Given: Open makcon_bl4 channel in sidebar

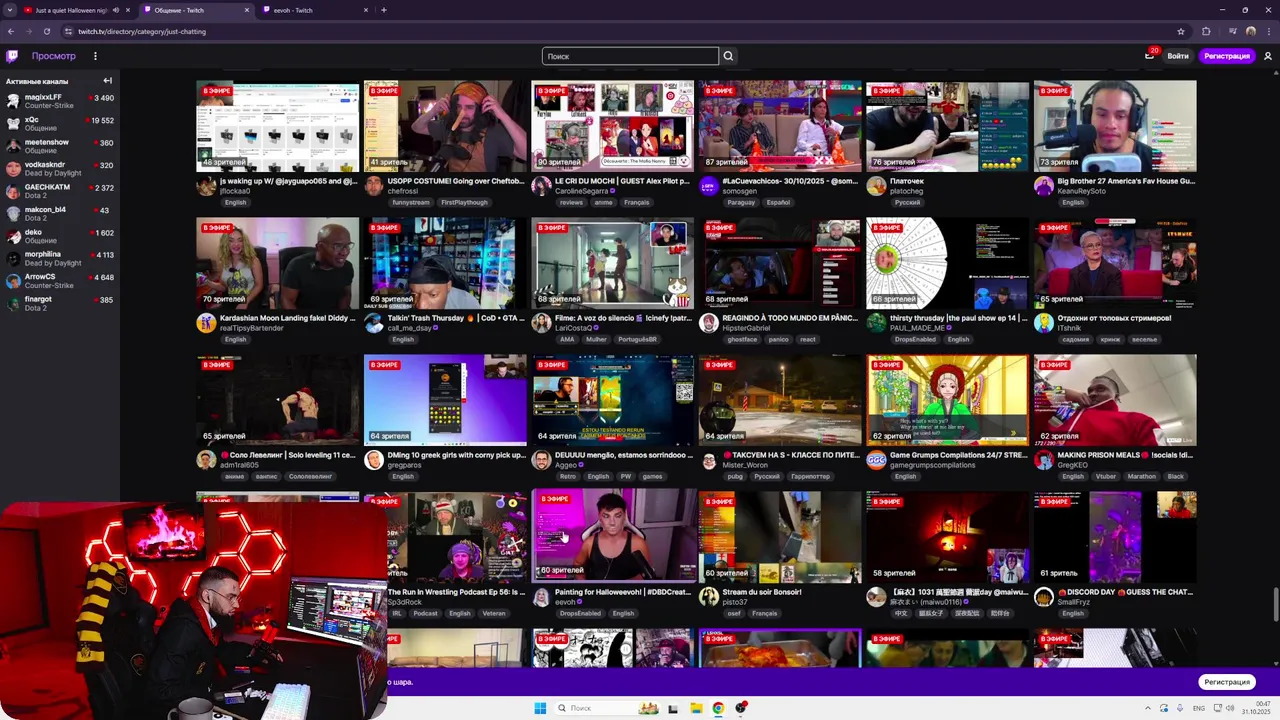Looking at the screenshot, I should (60, 214).
